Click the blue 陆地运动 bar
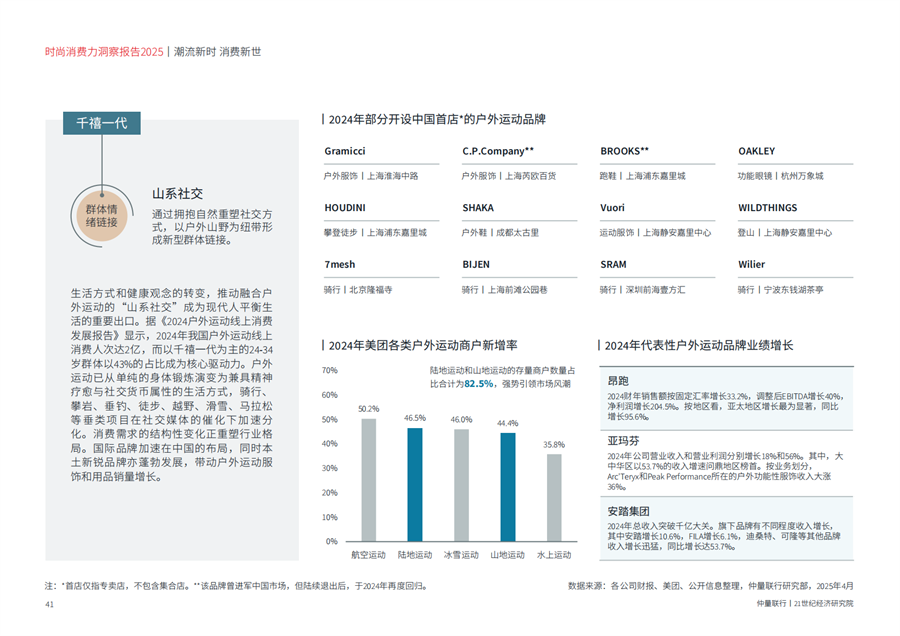The image size is (900, 636). [x=415, y=484]
